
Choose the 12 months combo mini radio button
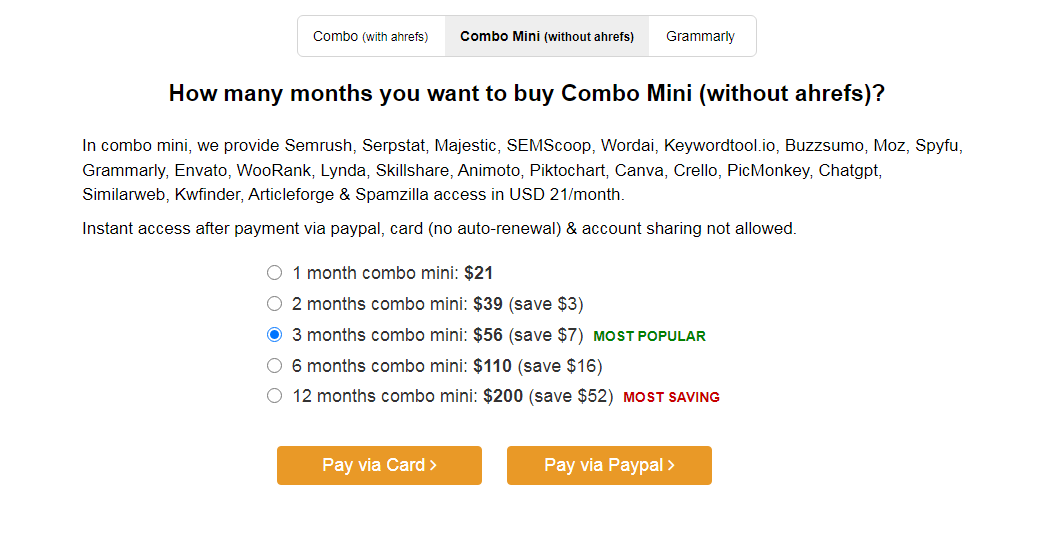click(x=275, y=396)
